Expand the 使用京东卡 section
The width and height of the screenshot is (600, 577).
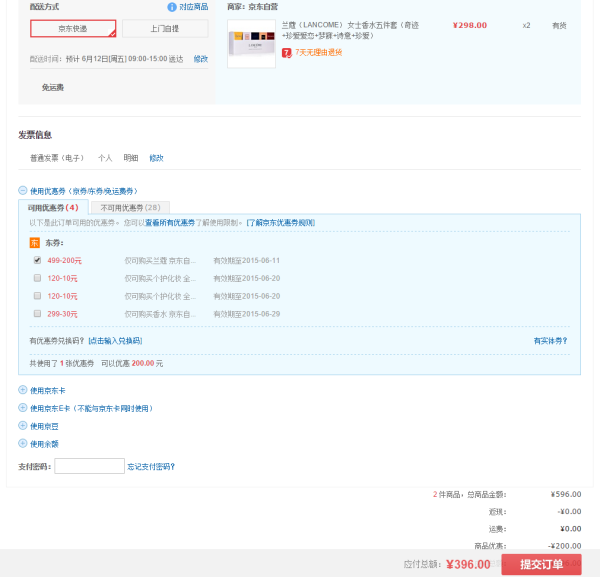coord(23,390)
